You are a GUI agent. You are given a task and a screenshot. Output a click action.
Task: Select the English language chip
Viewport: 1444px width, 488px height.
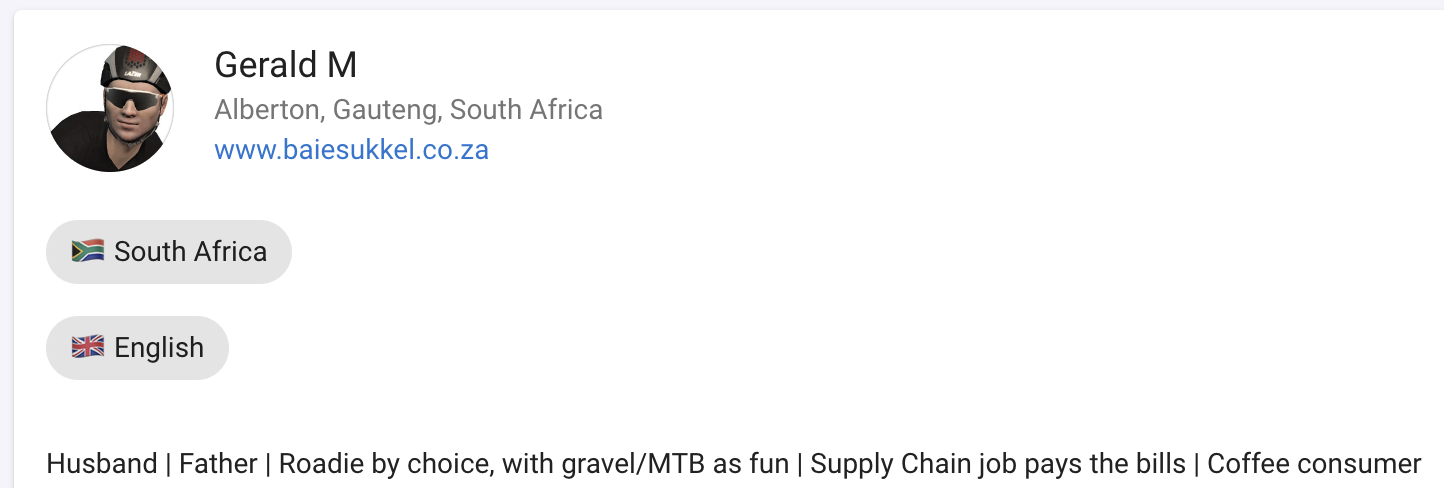click(x=137, y=348)
